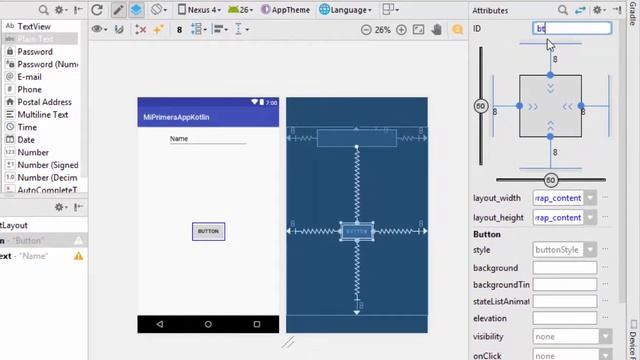Screen dimensions: 640x360
Task: Select the Button row in component tree
Action: [x=44, y=240]
